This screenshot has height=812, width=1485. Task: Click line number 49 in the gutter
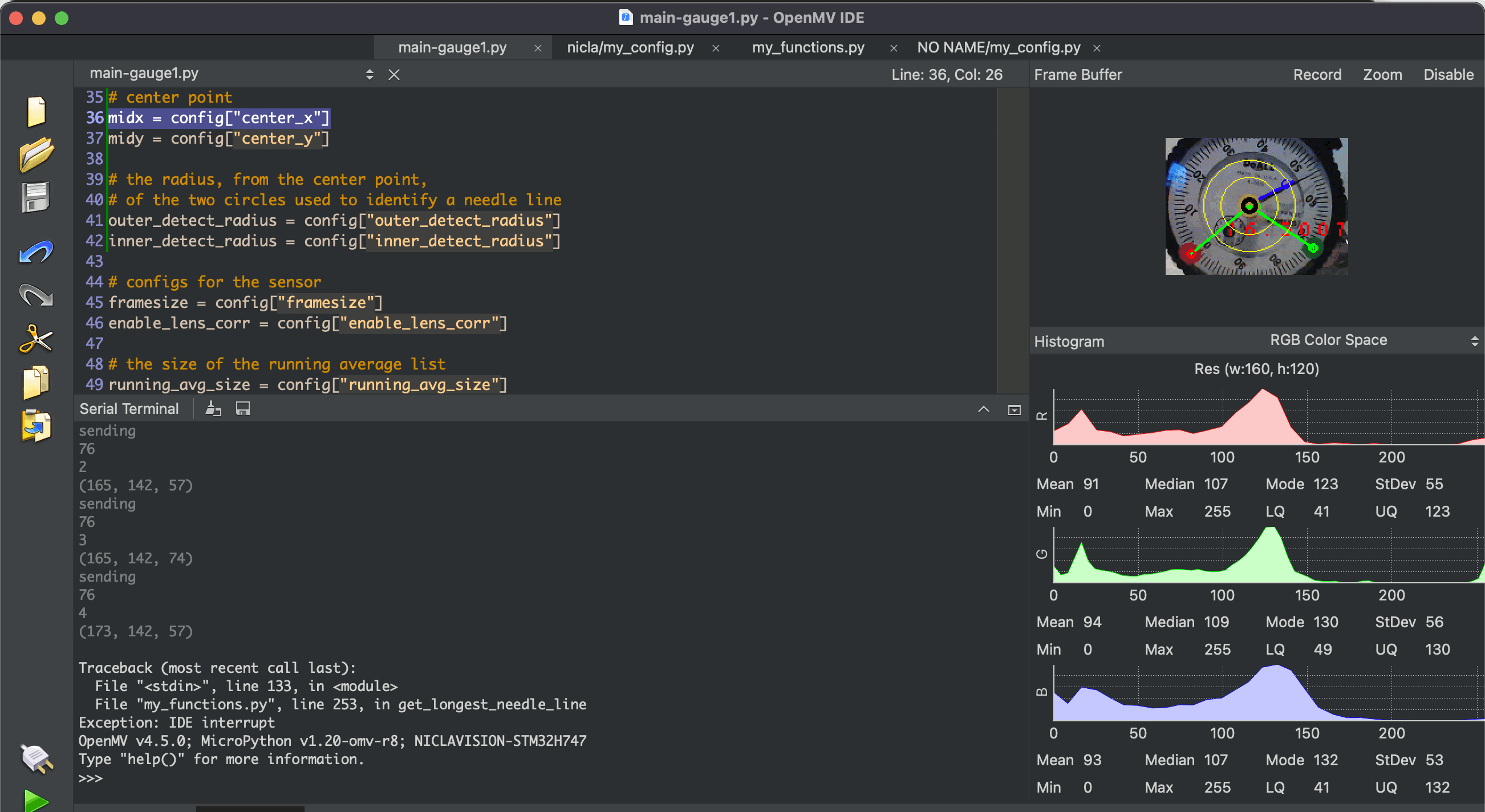(94, 384)
